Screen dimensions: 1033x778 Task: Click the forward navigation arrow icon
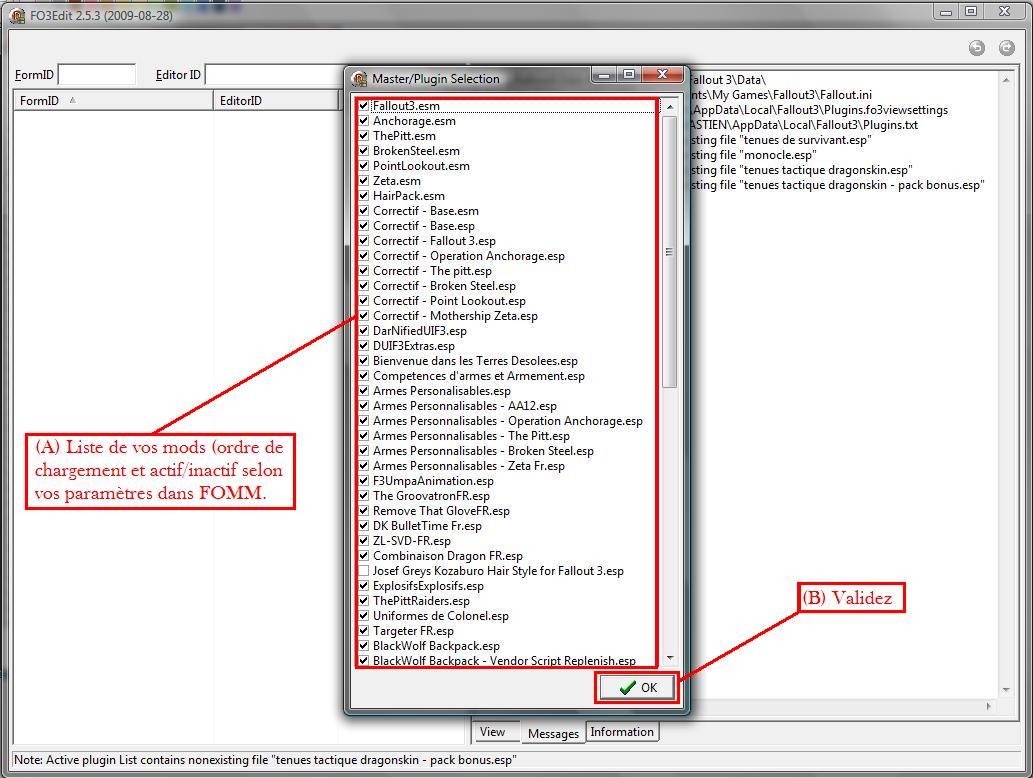coord(1006,48)
